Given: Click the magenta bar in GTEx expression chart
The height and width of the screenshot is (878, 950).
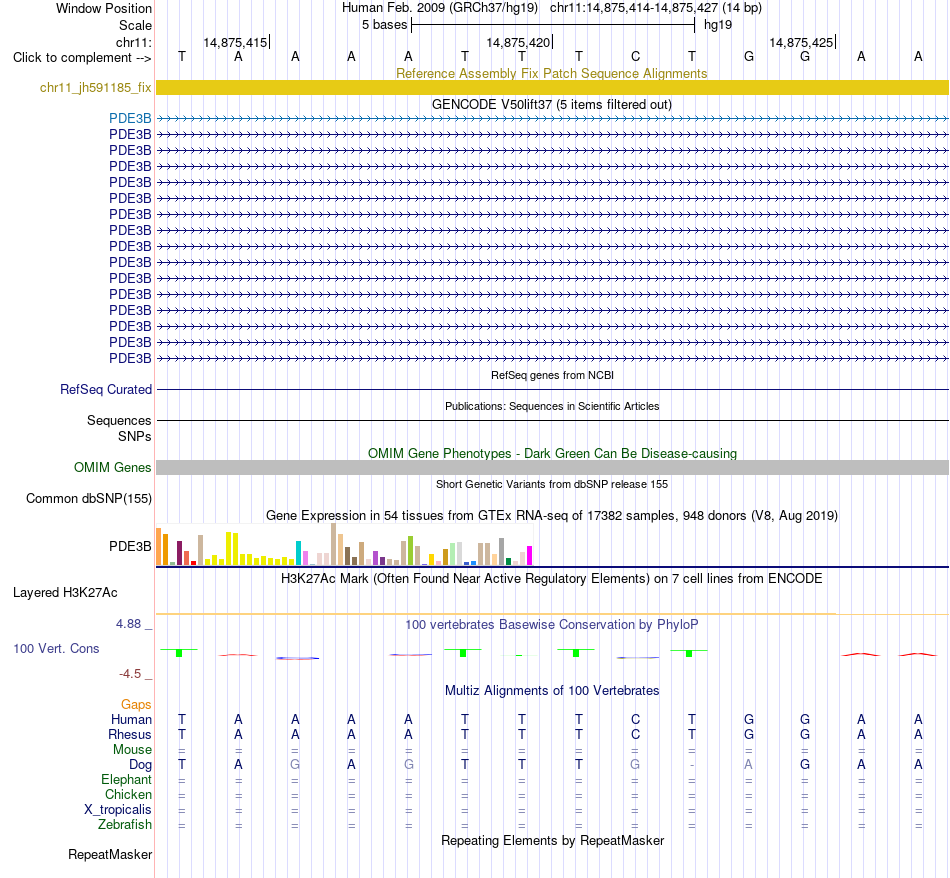Looking at the screenshot, I should click(529, 556).
